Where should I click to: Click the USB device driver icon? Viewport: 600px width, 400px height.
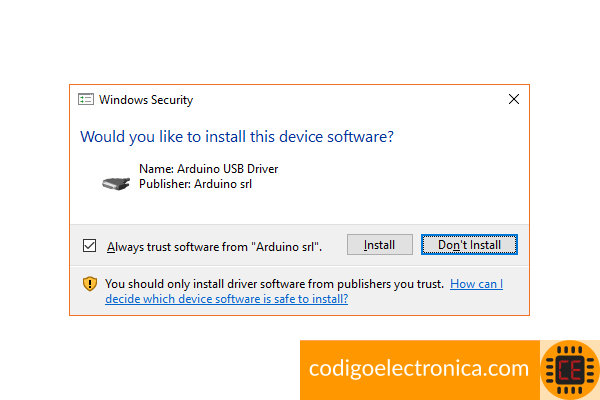pos(116,184)
